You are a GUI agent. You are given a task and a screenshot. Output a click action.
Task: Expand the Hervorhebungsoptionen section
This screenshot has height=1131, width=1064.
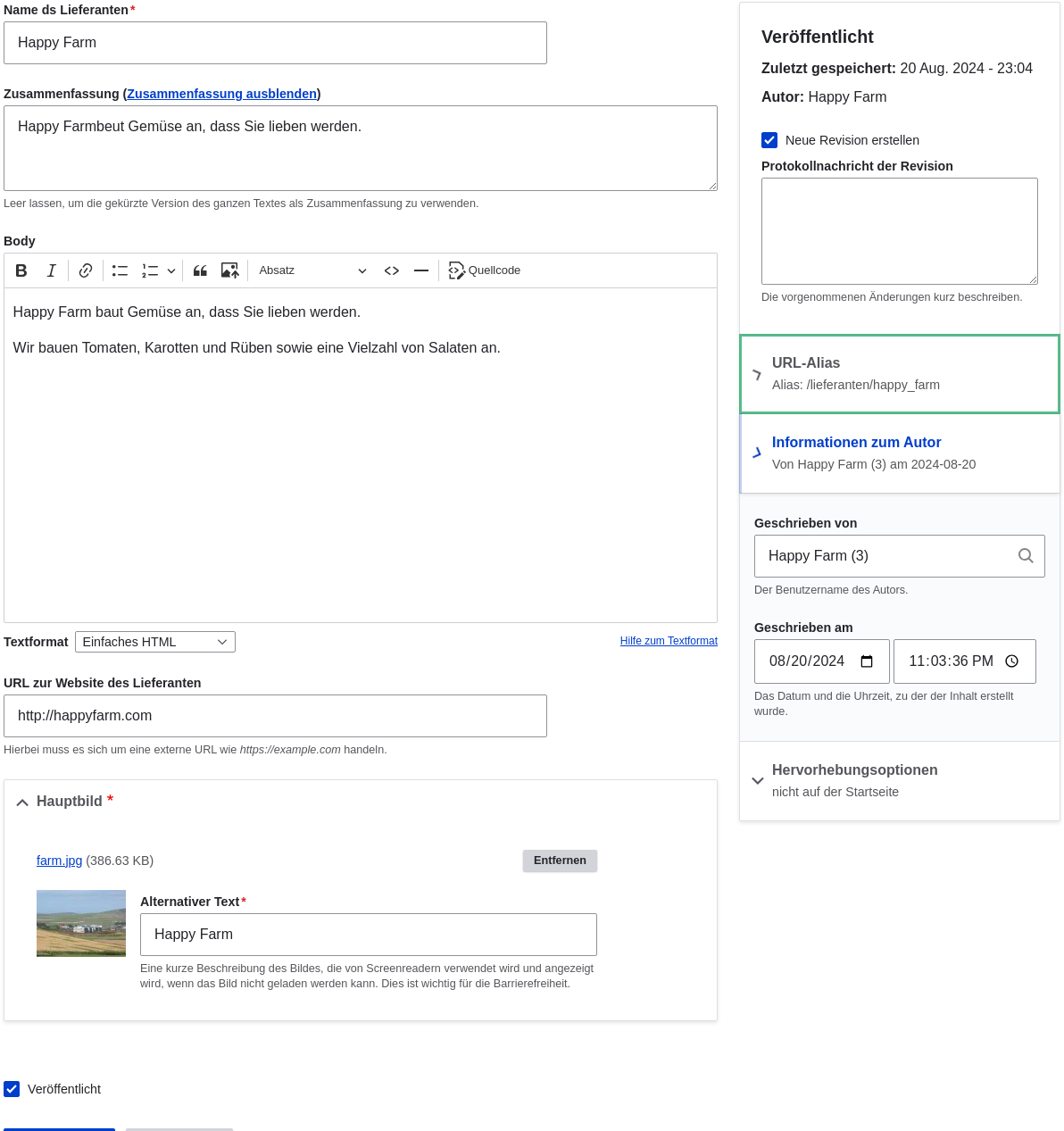click(900, 780)
